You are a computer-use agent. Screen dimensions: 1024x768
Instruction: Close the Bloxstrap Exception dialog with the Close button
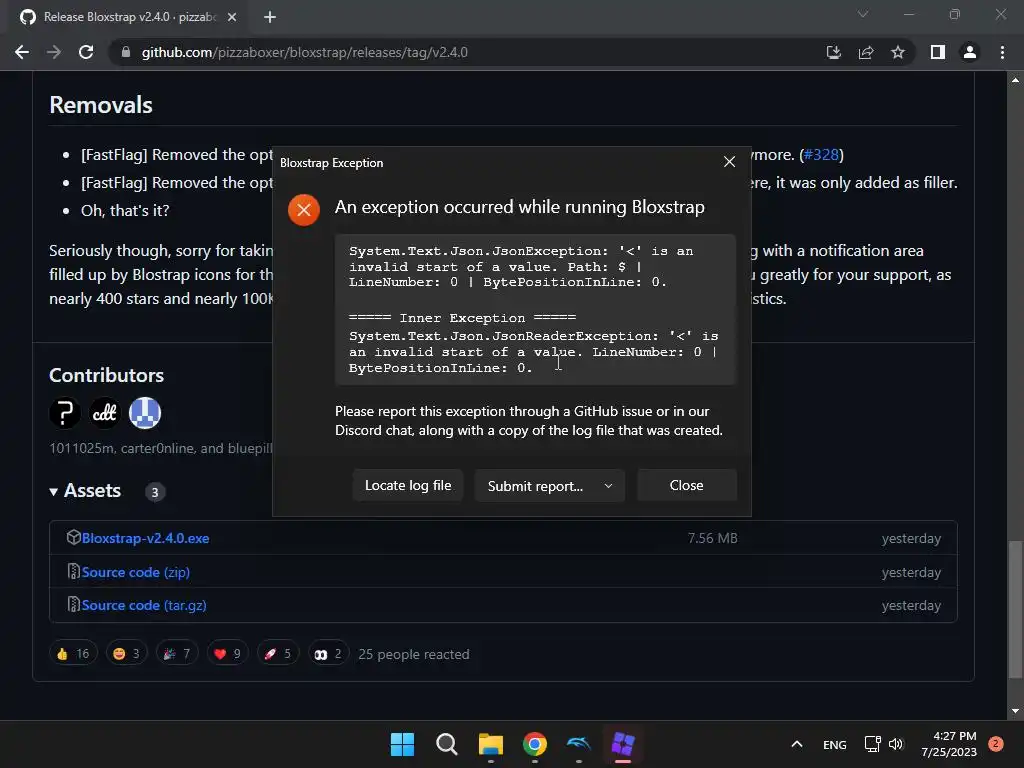click(x=686, y=485)
